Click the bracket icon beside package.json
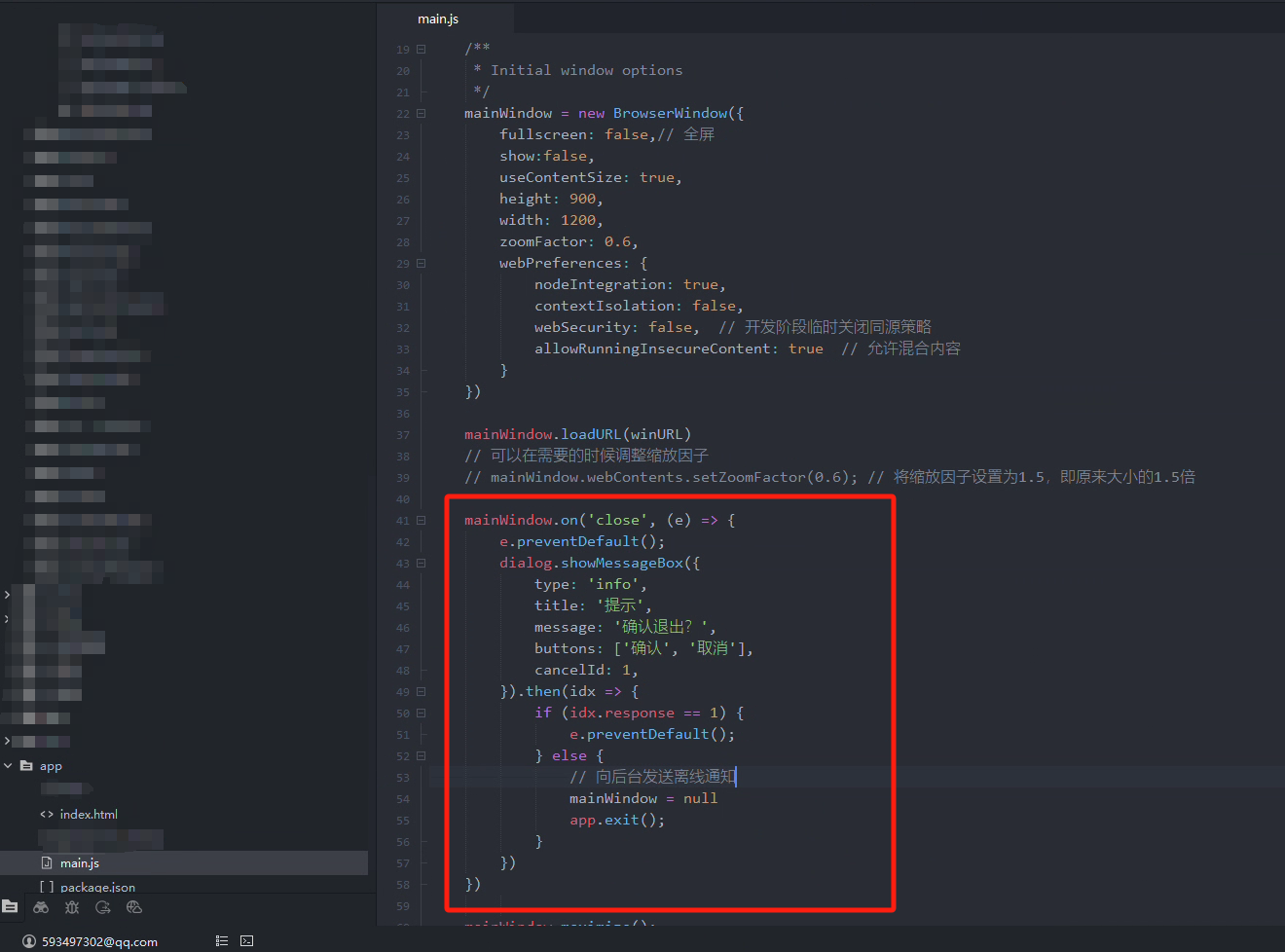Screen dimensions: 1285x952 pos(47,887)
